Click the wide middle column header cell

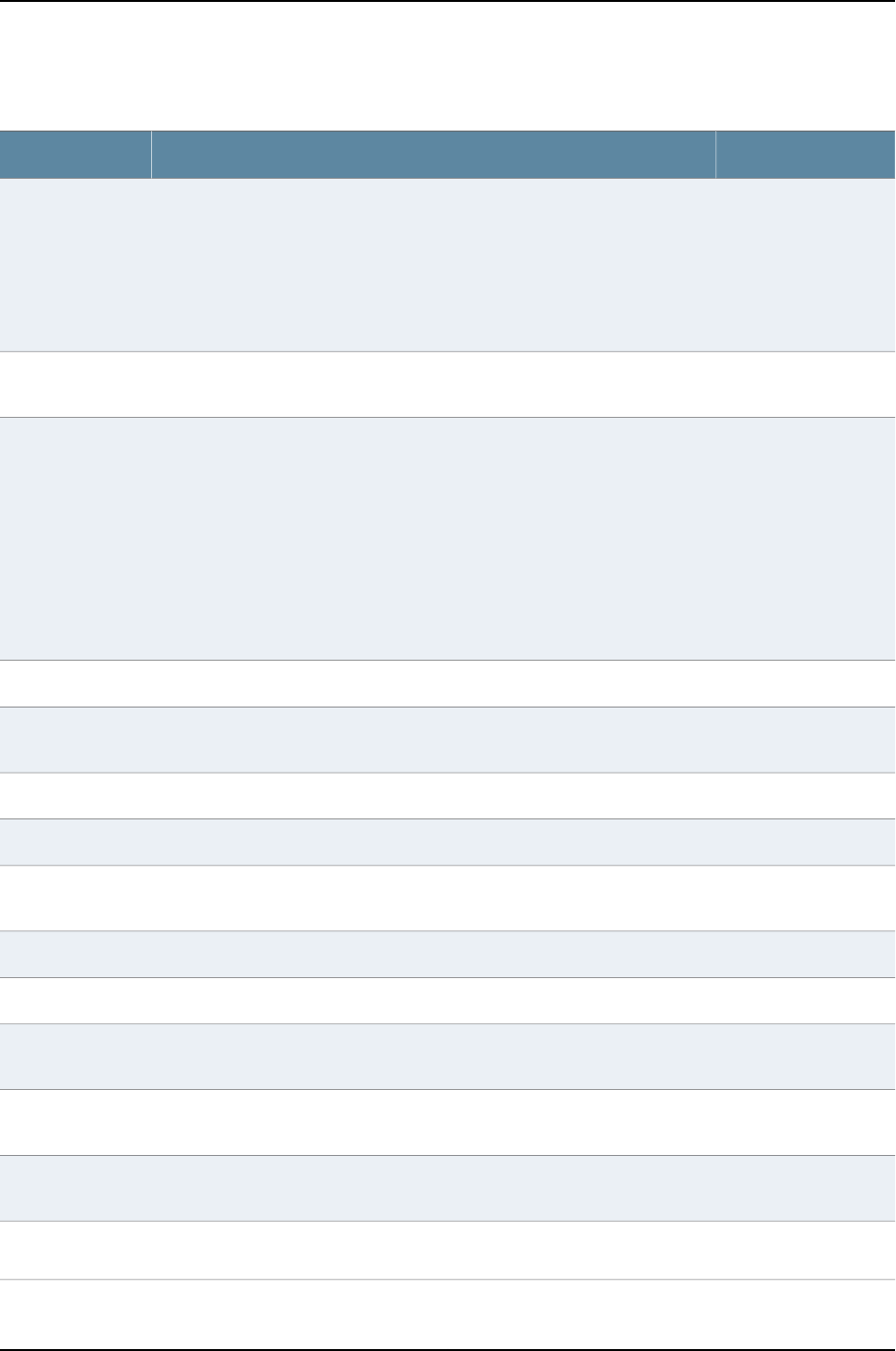[433, 155]
